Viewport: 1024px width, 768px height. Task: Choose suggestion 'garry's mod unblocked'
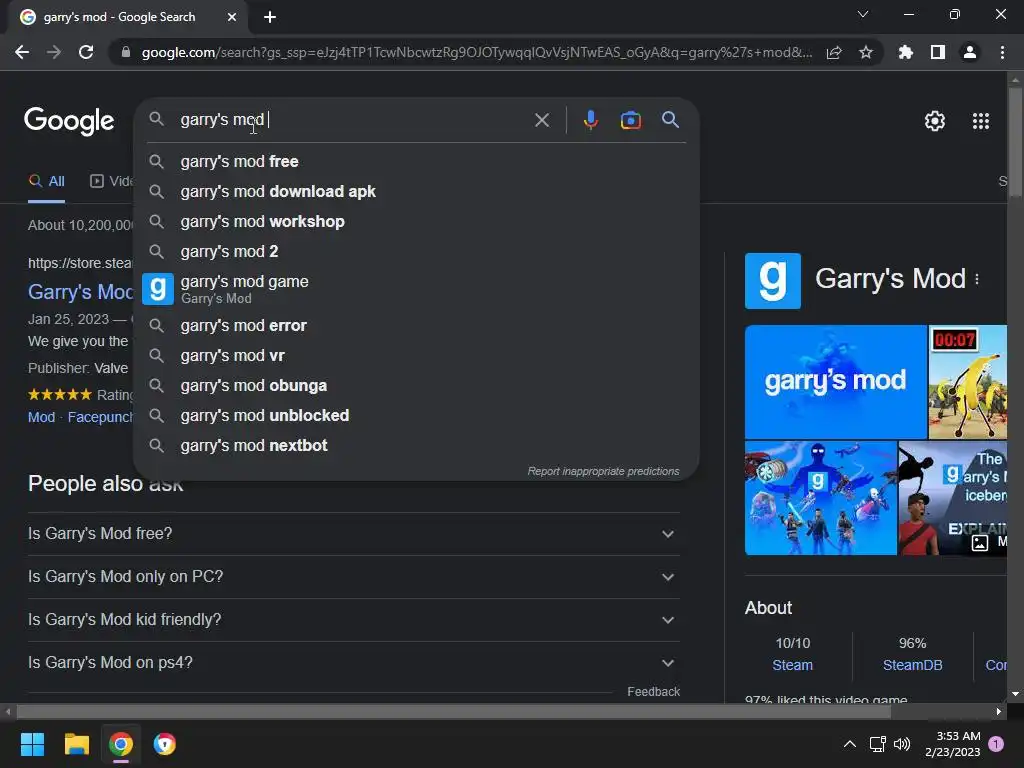point(416,415)
